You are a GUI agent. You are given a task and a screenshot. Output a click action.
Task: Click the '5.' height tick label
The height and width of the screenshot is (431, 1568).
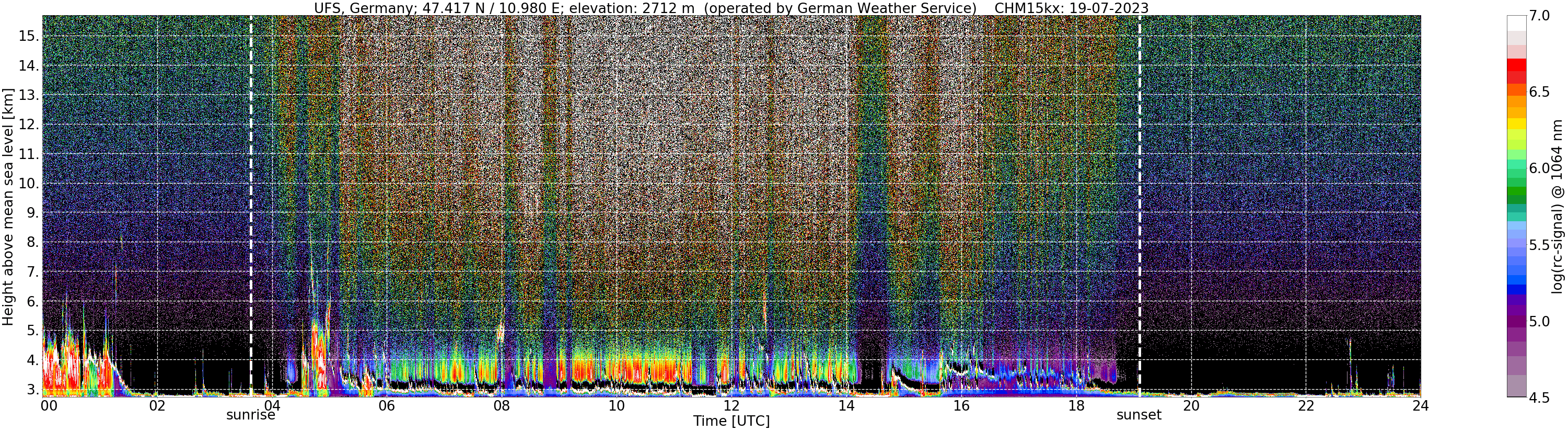click(33, 331)
